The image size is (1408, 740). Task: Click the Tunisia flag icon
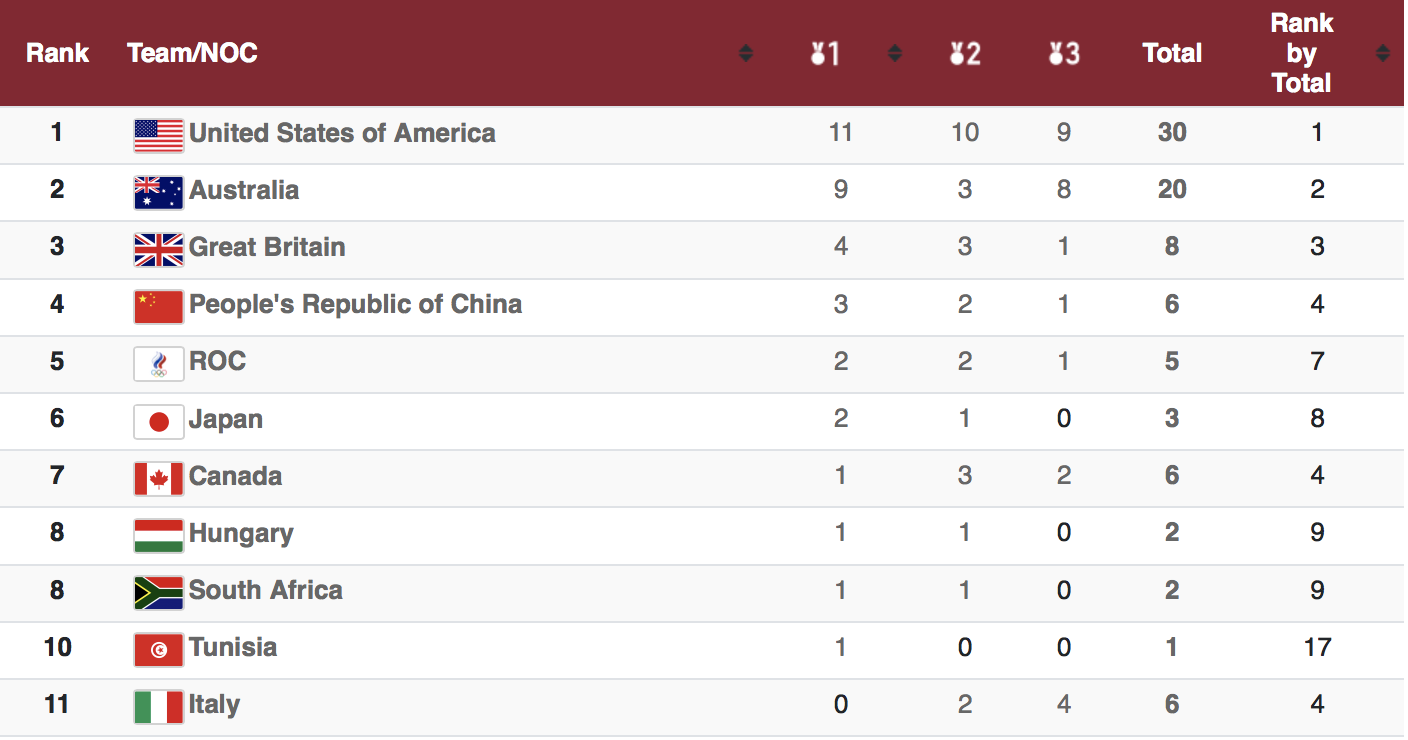pyautogui.click(x=159, y=649)
